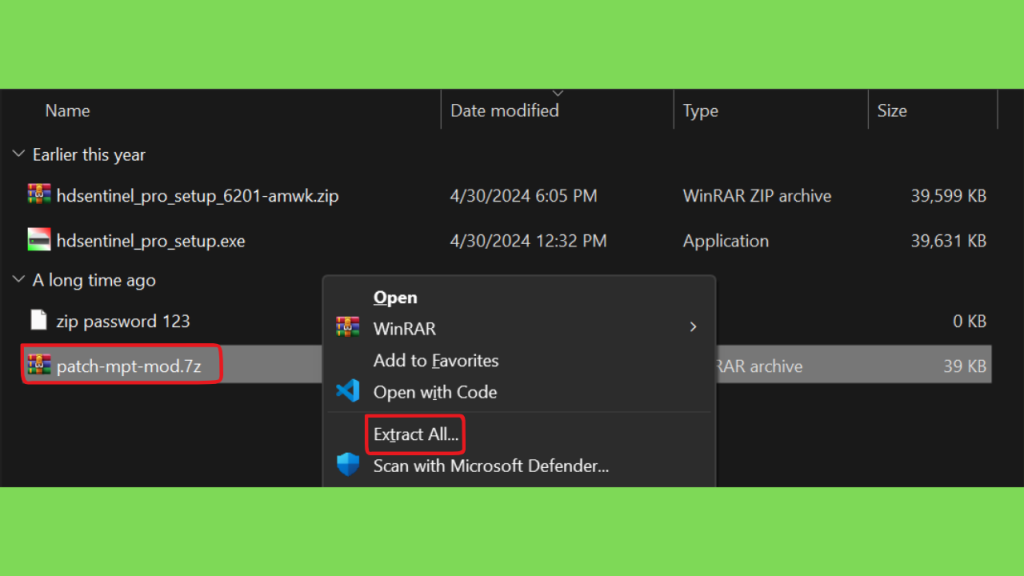Click the Visual Studio Code icon in the menu
This screenshot has width=1024, height=576.
click(x=347, y=391)
